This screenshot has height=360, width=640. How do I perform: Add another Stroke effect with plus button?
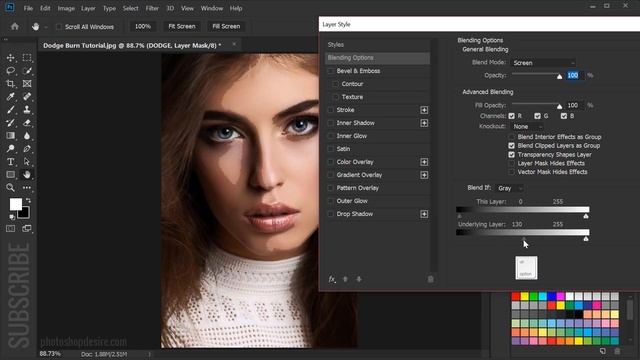point(424,110)
